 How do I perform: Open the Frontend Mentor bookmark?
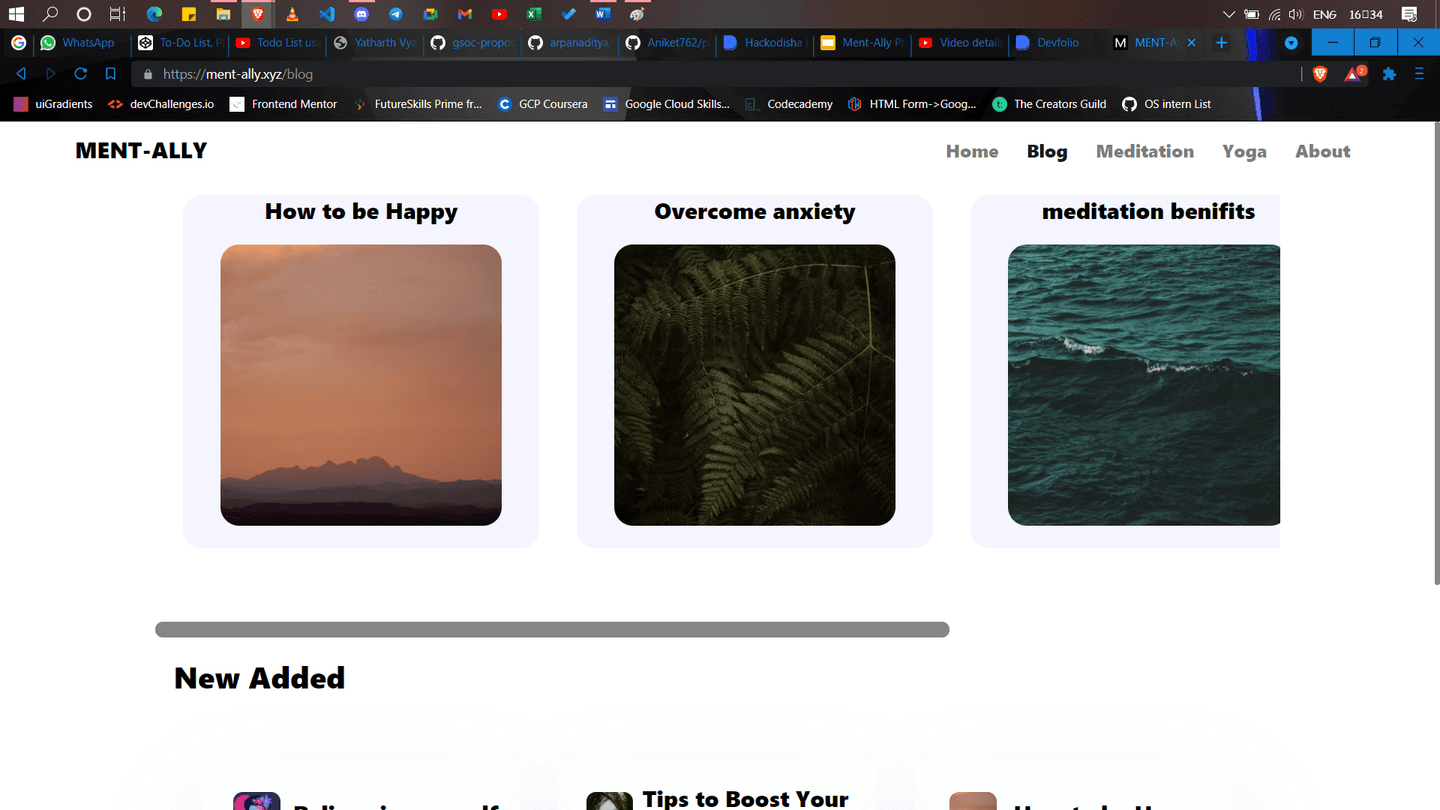pyautogui.click(x=283, y=104)
